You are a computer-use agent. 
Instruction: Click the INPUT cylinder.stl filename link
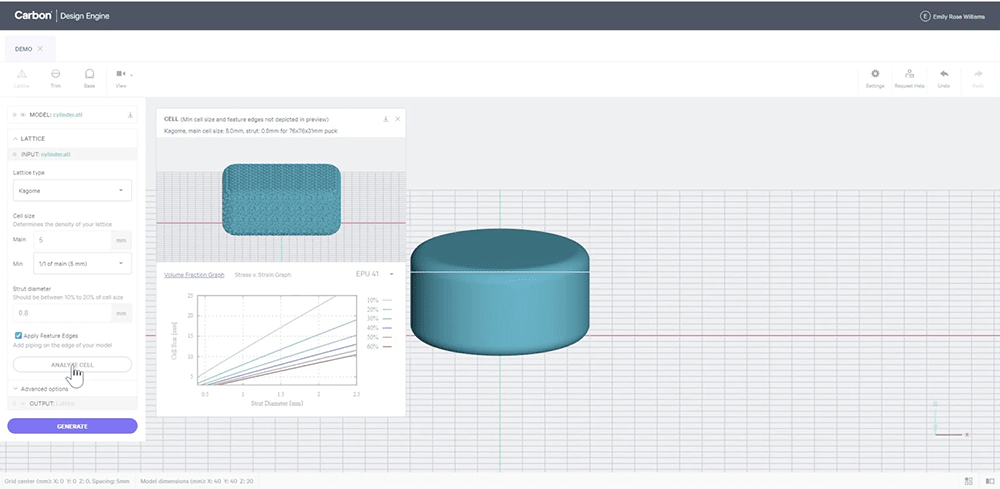click(56, 154)
